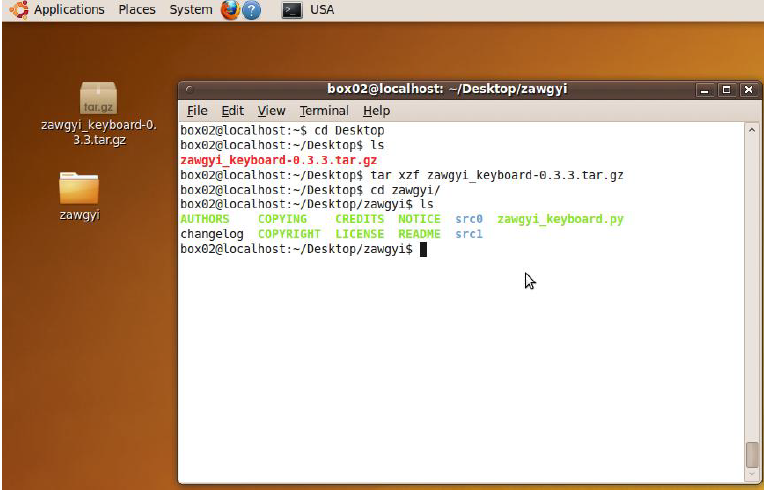Image resolution: width=764 pixels, height=490 pixels.
Task: Click README in the ls output
Action: 419,234
